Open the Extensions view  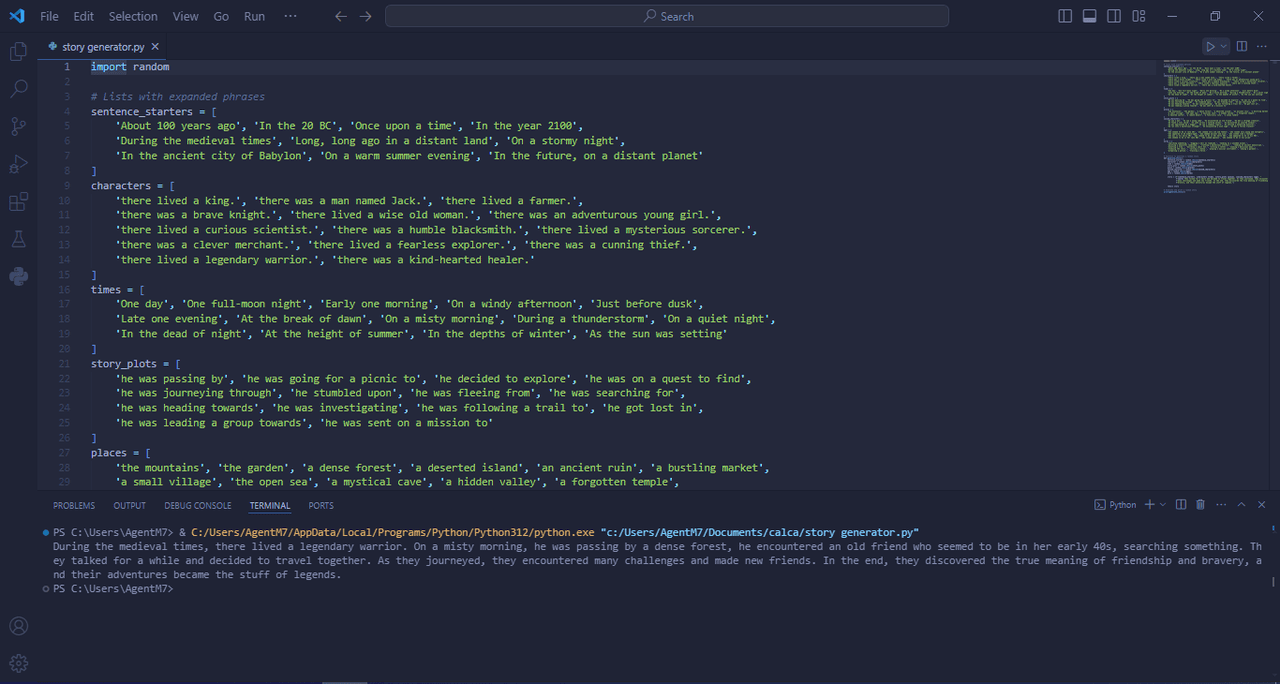(18, 202)
